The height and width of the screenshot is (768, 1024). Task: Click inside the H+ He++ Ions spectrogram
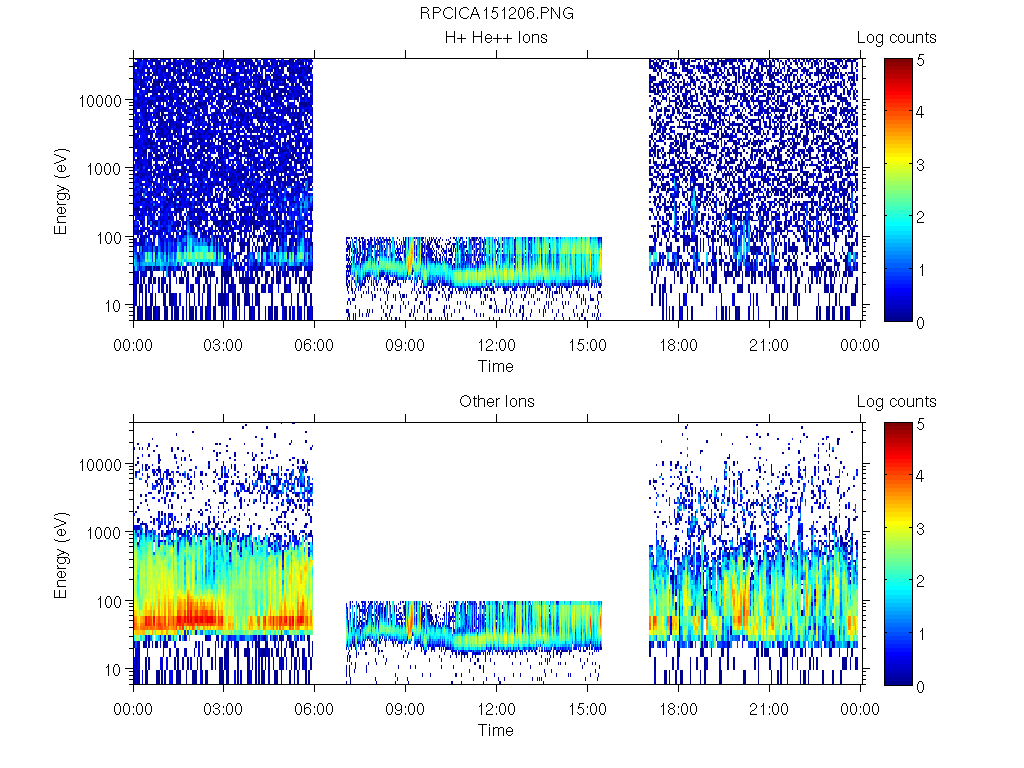(x=497, y=189)
